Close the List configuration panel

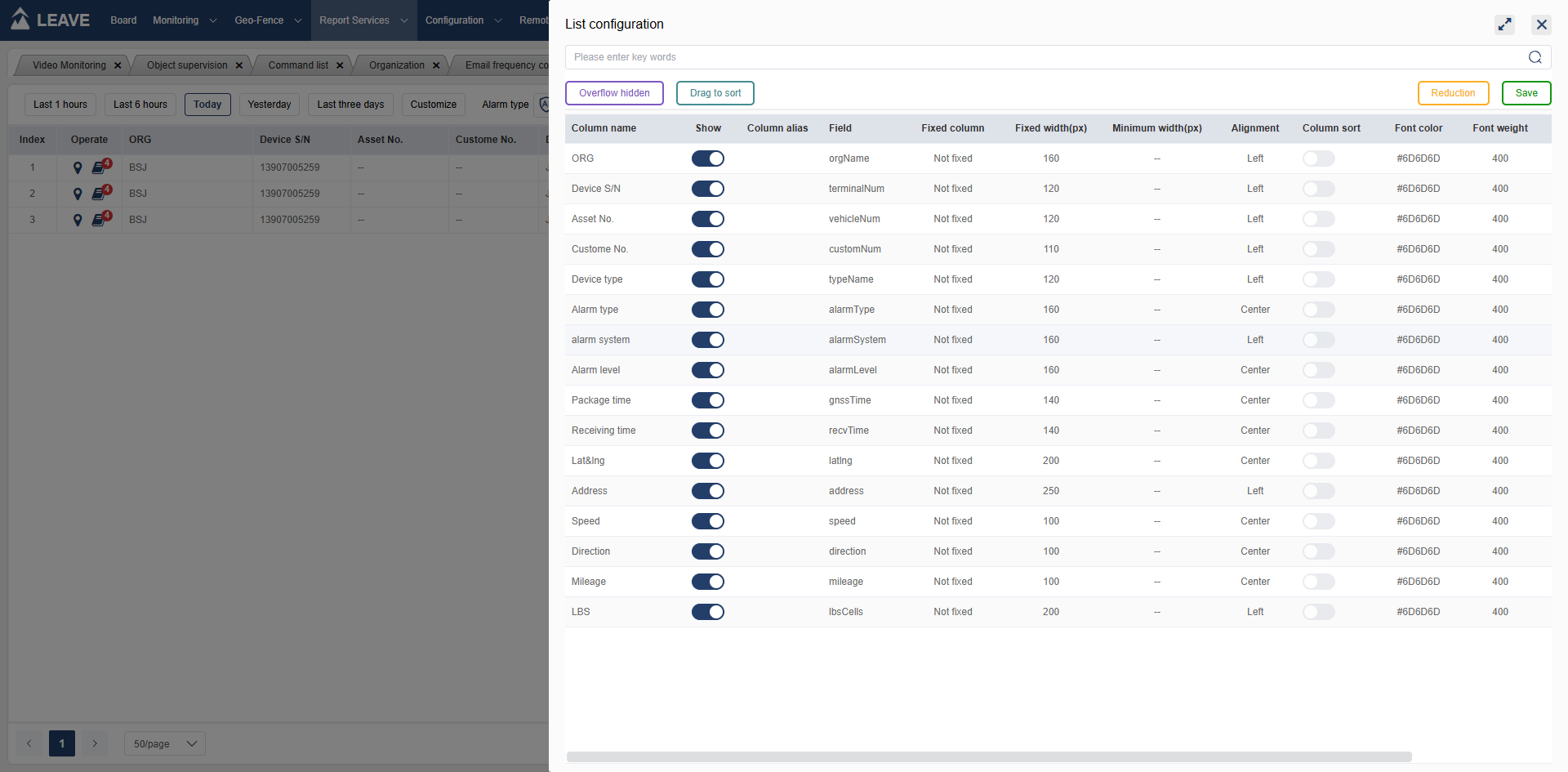coord(1541,25)
